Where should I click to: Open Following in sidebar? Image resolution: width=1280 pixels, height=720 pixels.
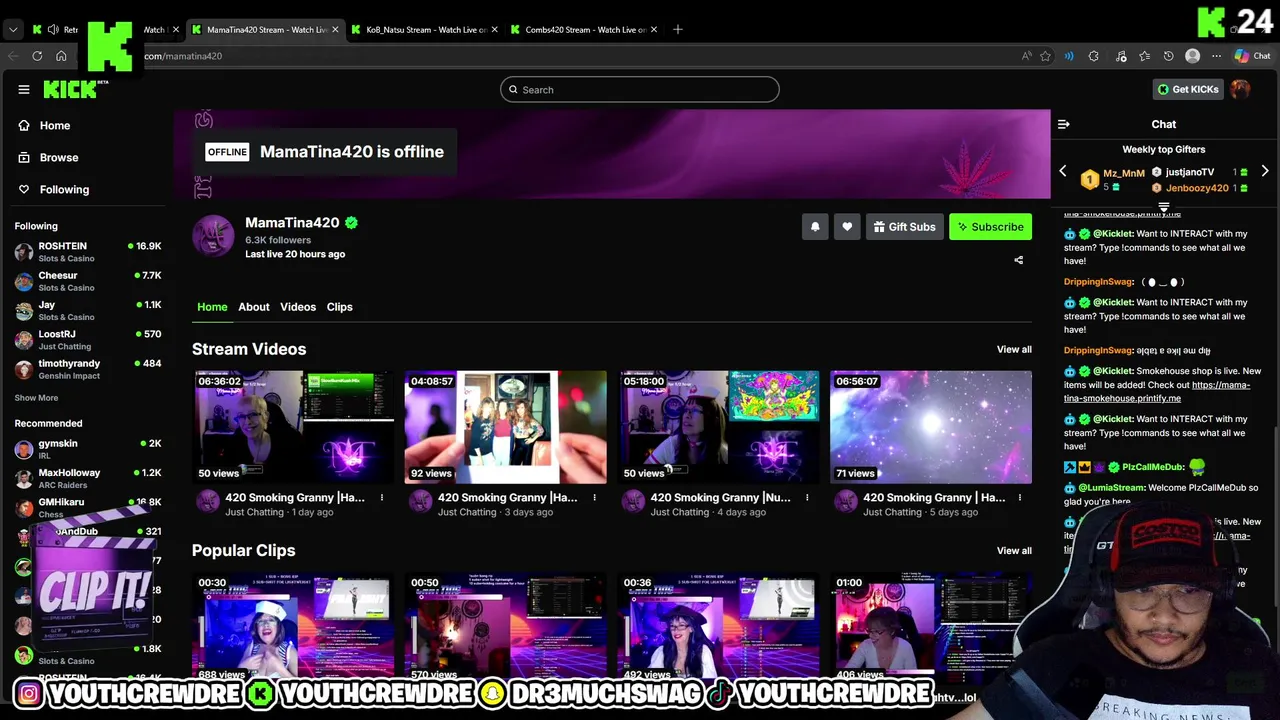[x=64, y=189]
